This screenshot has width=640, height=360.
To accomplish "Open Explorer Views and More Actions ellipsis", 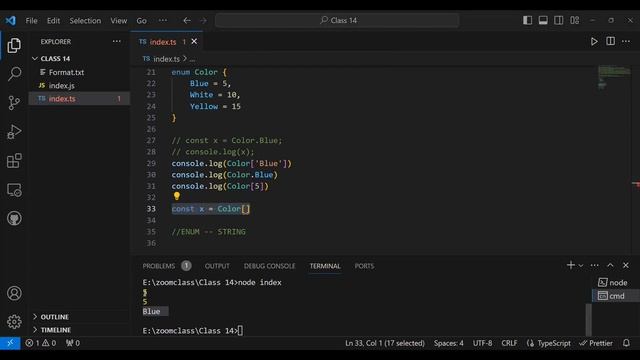I will click(x=117, y=41).
